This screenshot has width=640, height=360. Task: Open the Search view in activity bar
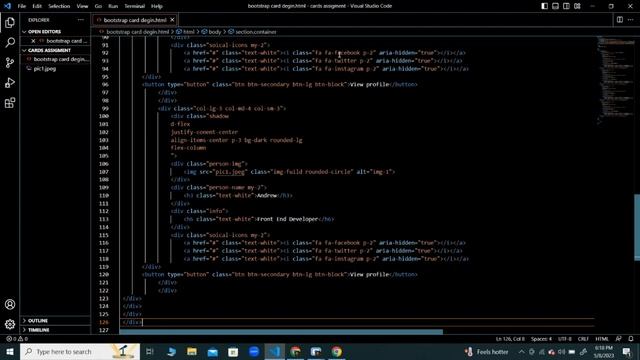click(10, 42)
